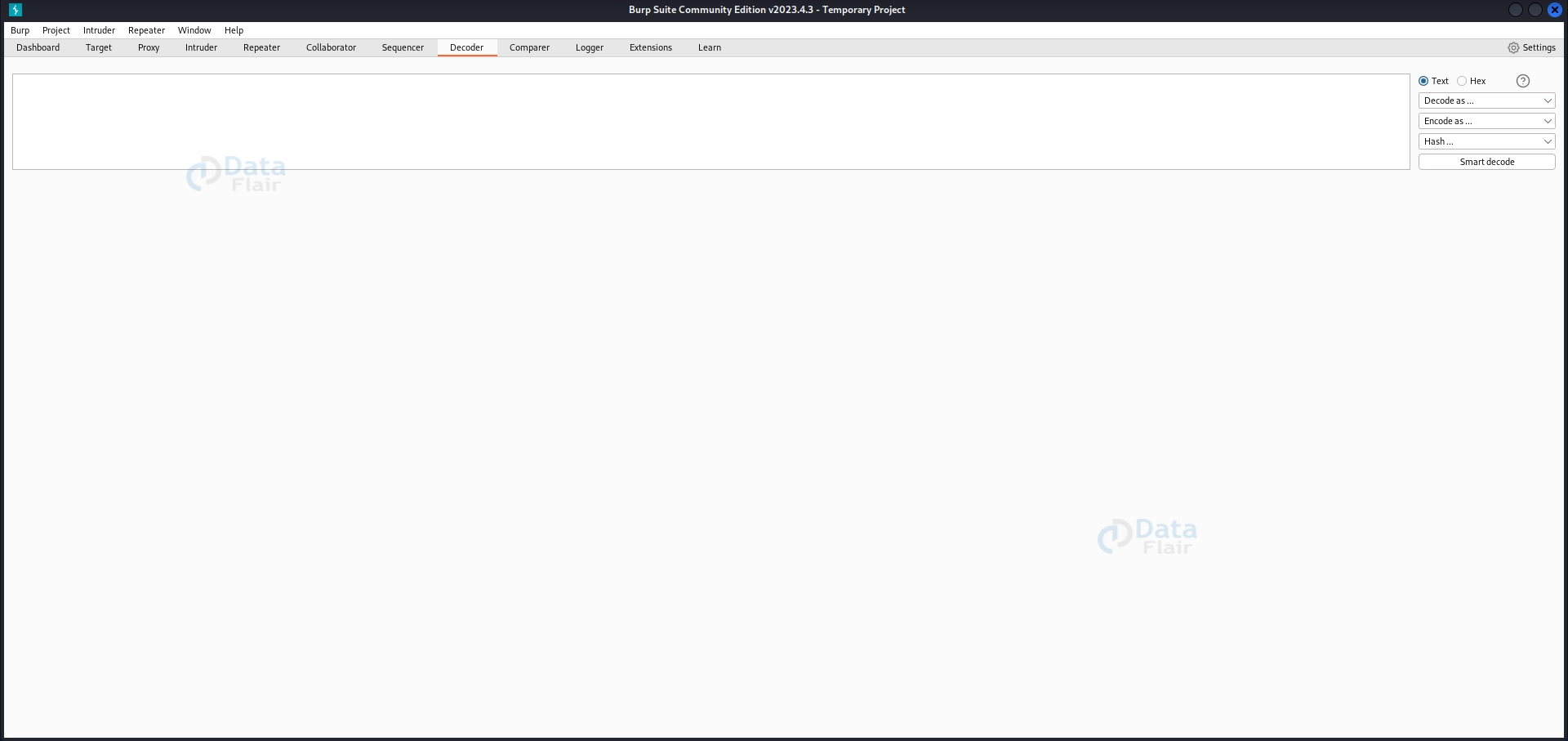Open Settings with the gear icon
1568x741 pixels.
click(1513, 48)
